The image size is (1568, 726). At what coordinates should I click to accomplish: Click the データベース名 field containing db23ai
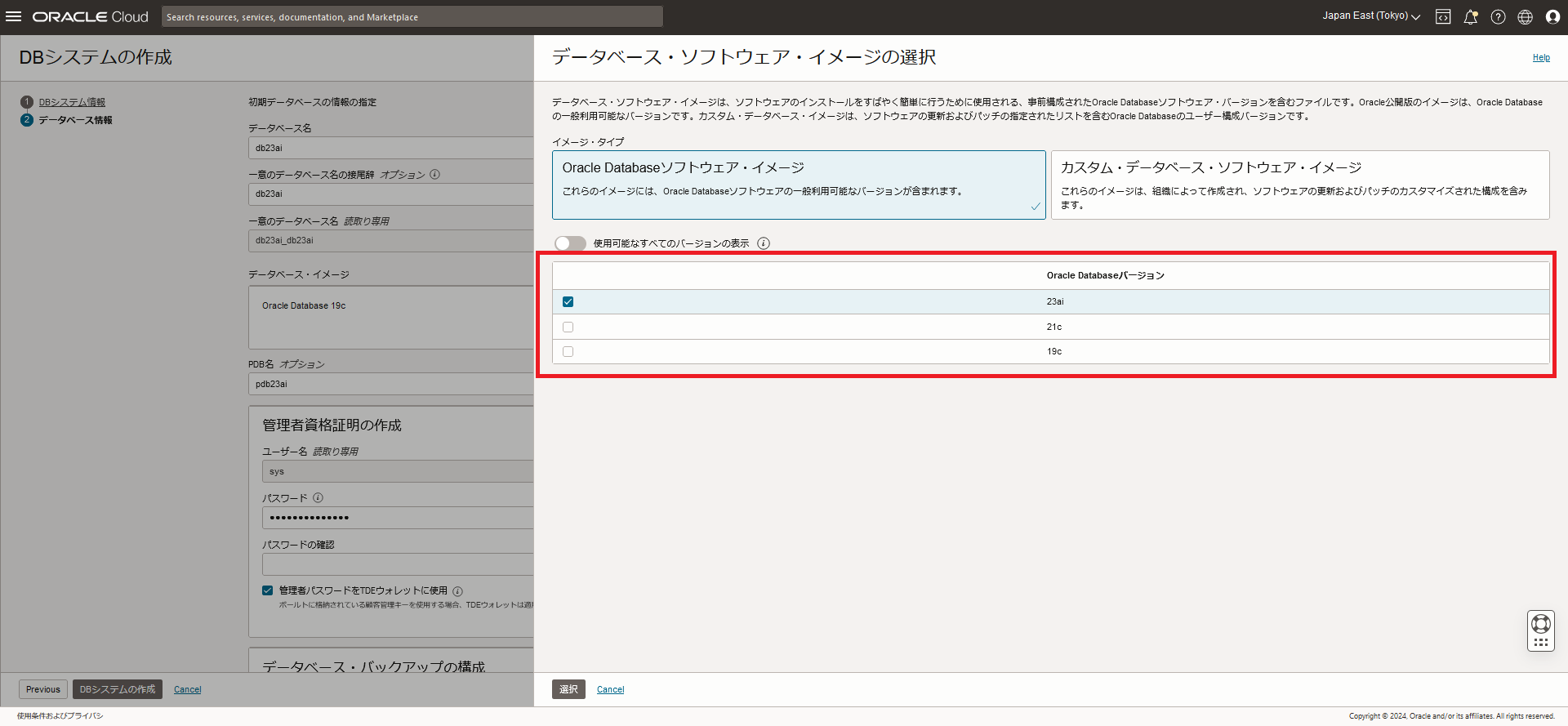click(391, 148)
